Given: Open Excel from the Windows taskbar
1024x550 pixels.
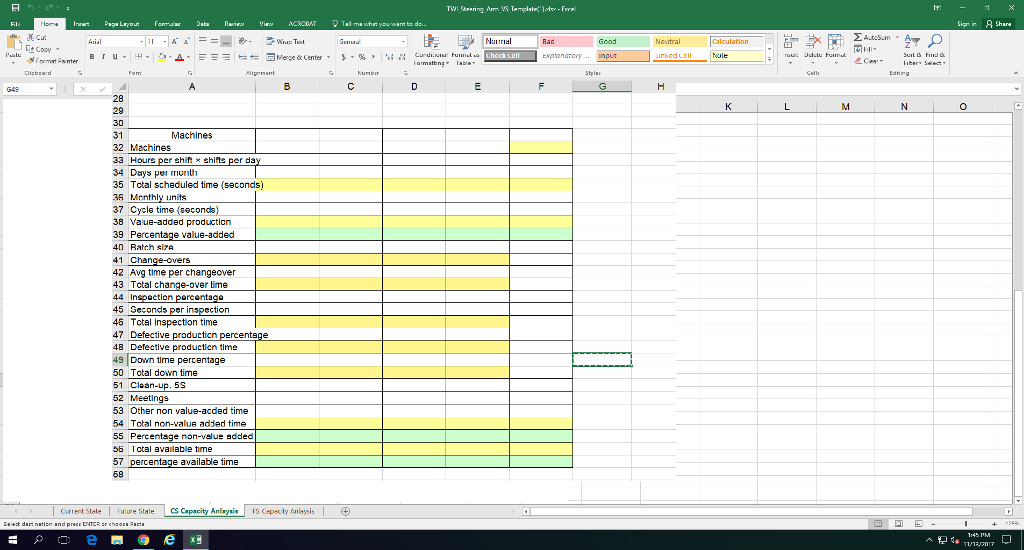Looking at the screenshot, I should coord(195,540).
